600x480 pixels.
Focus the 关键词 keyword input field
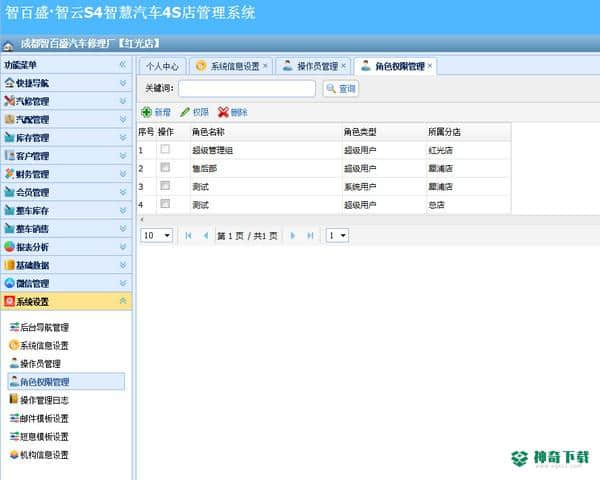click(x=247, y=89)
